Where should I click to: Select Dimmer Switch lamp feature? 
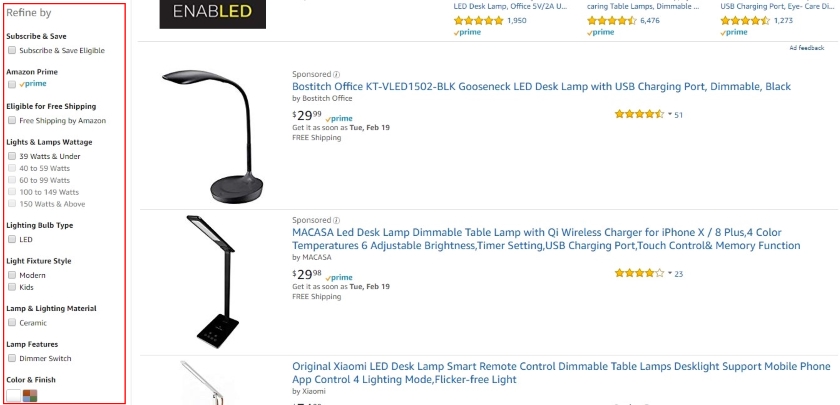[12, 358]
